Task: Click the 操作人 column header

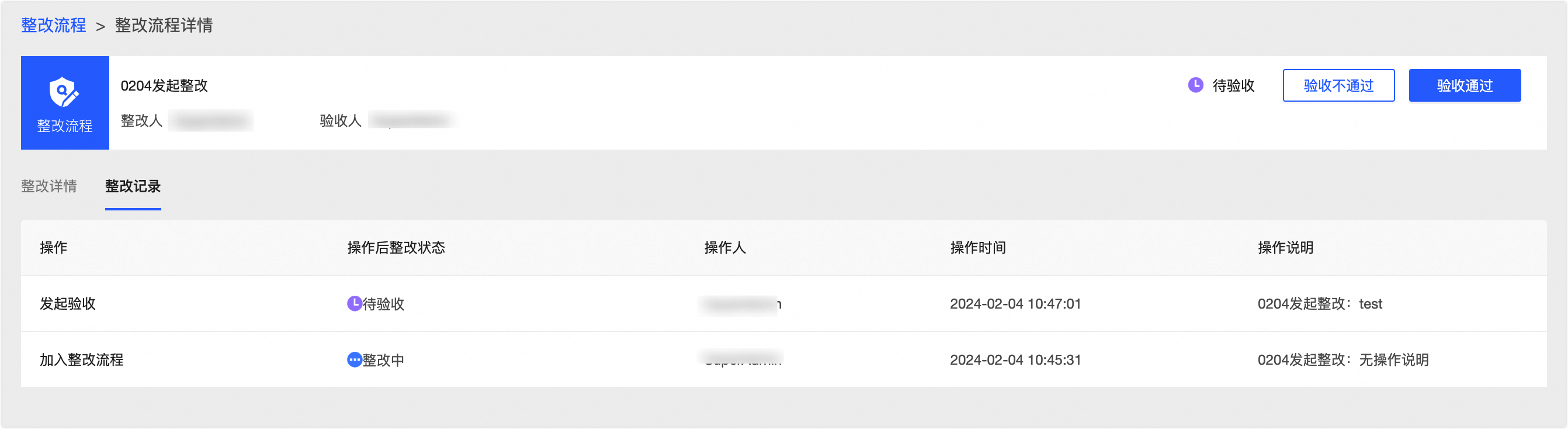Action: point(724,247)
